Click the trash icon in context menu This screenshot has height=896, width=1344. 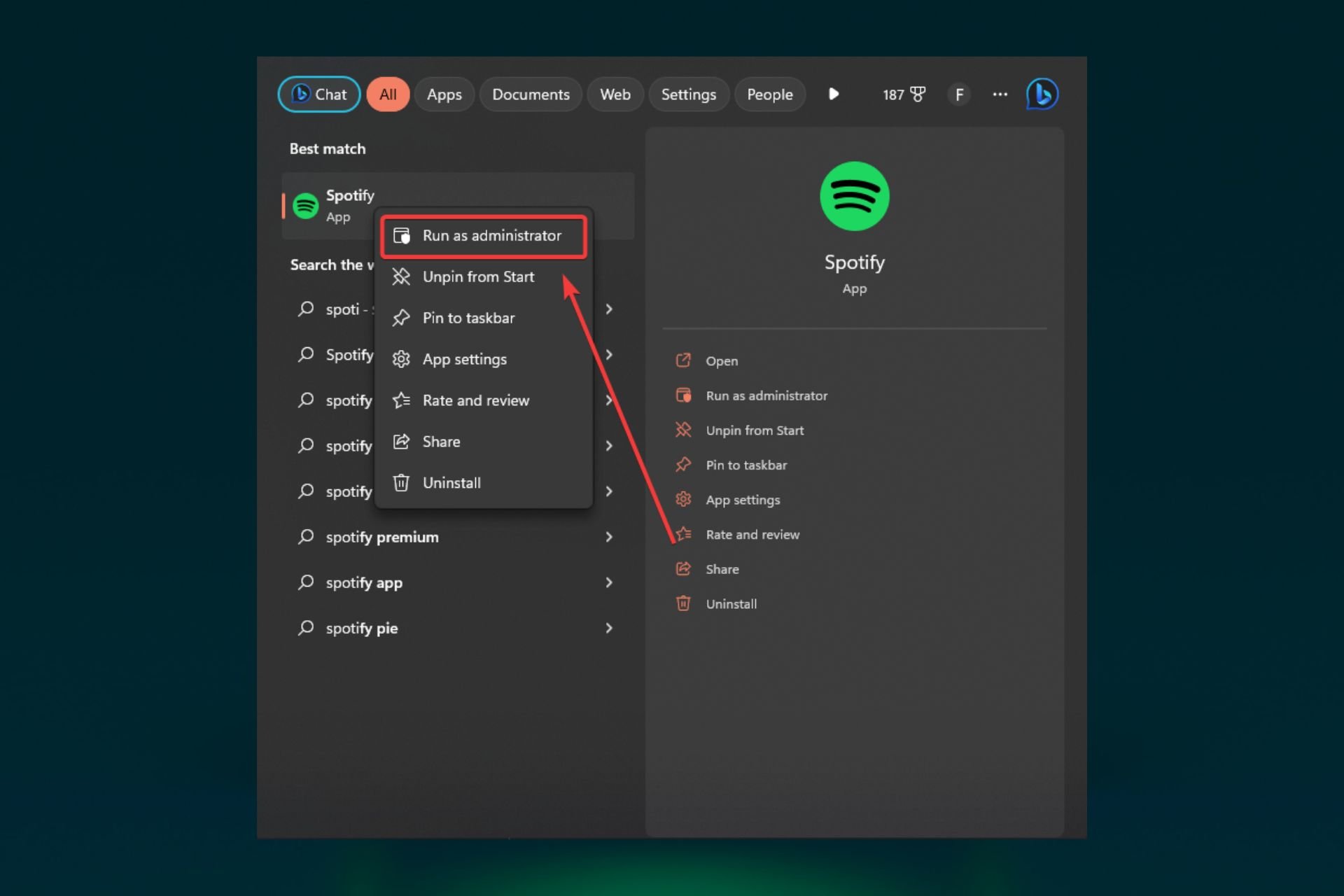[x=401, y=483]
